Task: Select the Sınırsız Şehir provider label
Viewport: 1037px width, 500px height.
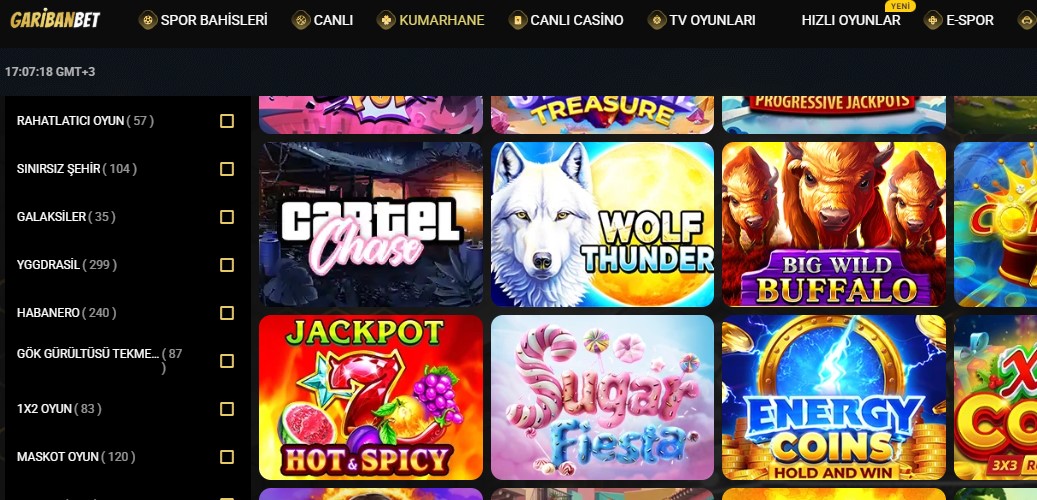Action: 58,169
